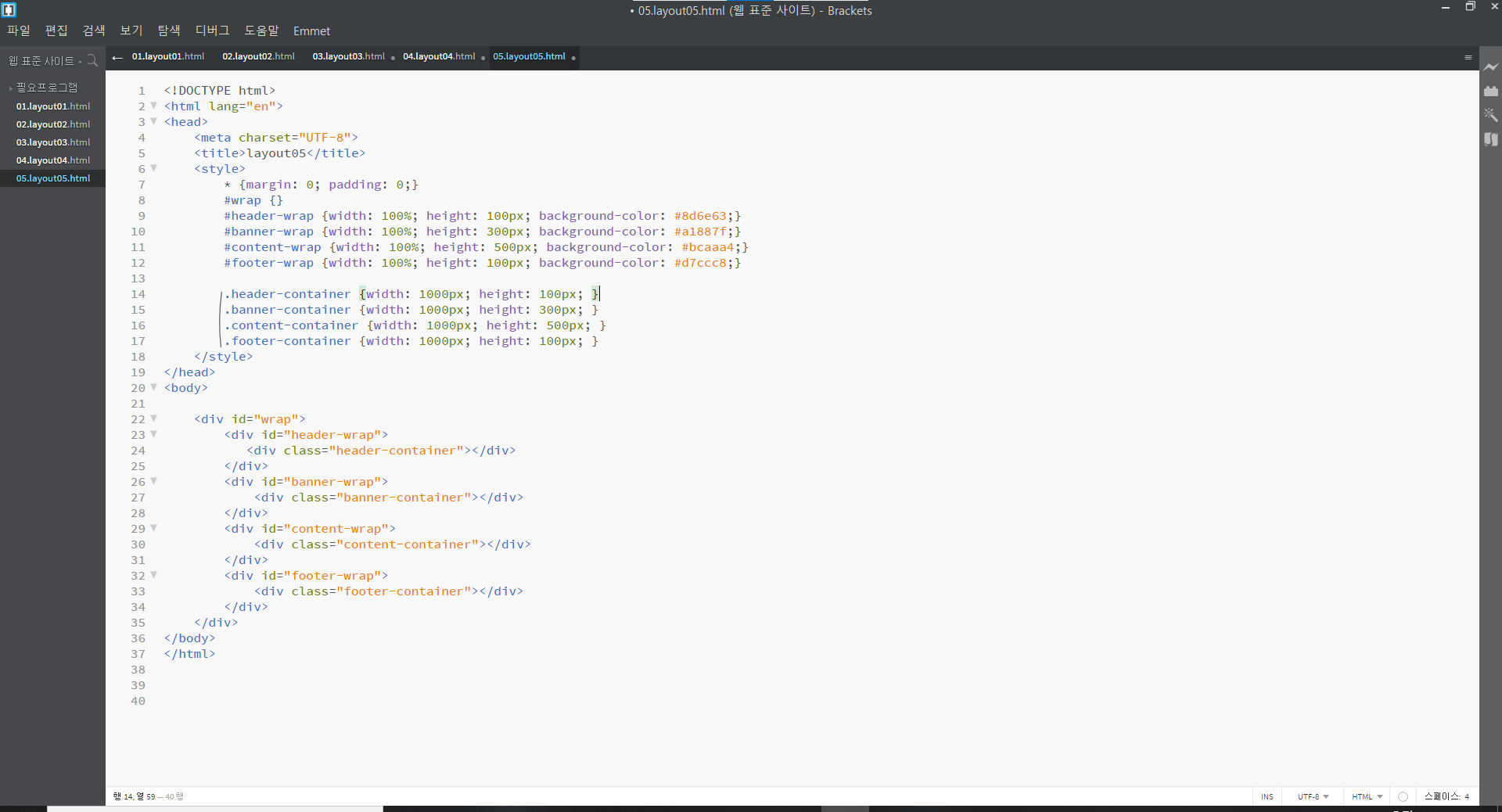
Task: Switch to the 04.layout04.html tab
Action: tap(439, 56)
